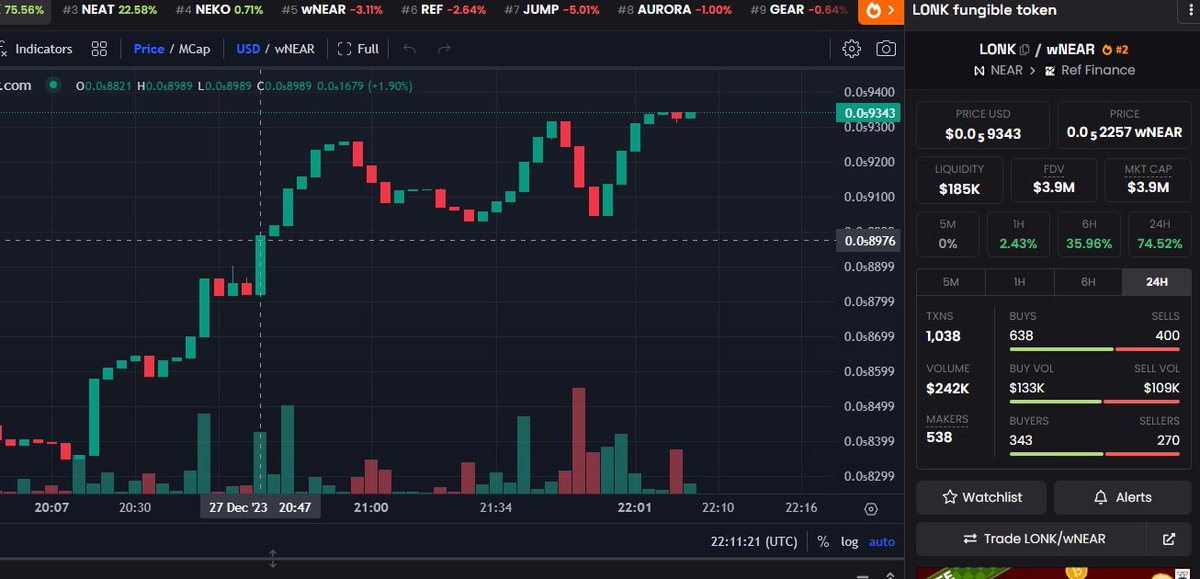Click the #2 trending rank badge

pyautogui.click(x=1115, y=49)
